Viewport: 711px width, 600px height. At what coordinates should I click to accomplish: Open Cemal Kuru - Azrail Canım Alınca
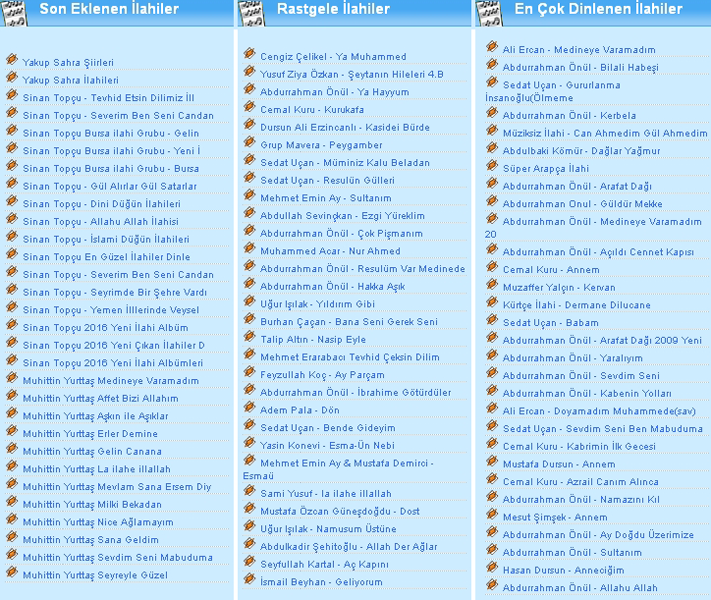(x=580, y=482)
